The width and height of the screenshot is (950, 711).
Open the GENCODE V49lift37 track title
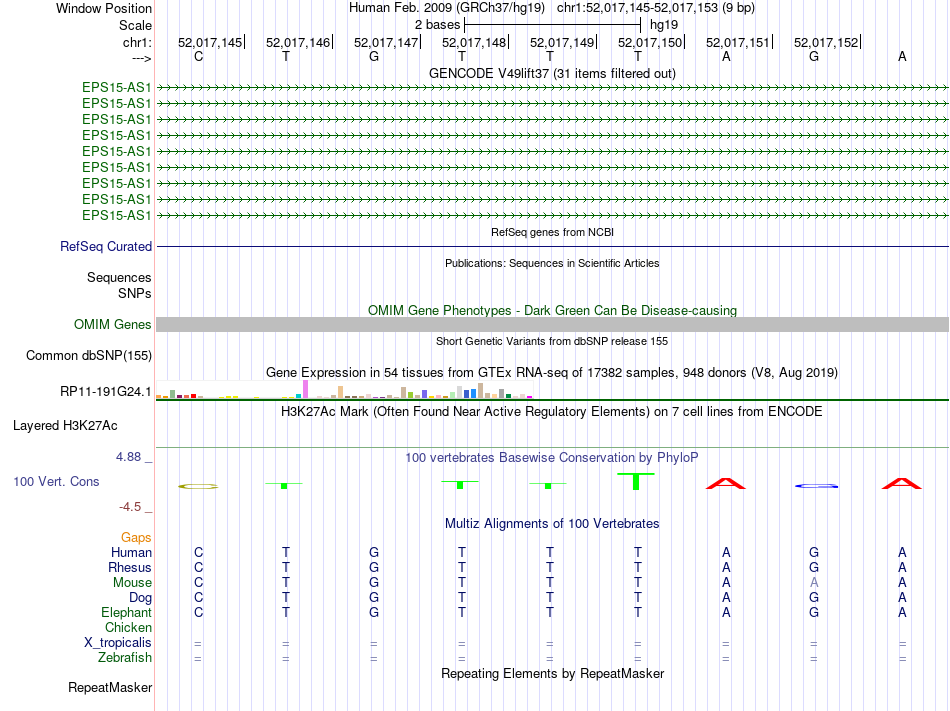[552, 73]
